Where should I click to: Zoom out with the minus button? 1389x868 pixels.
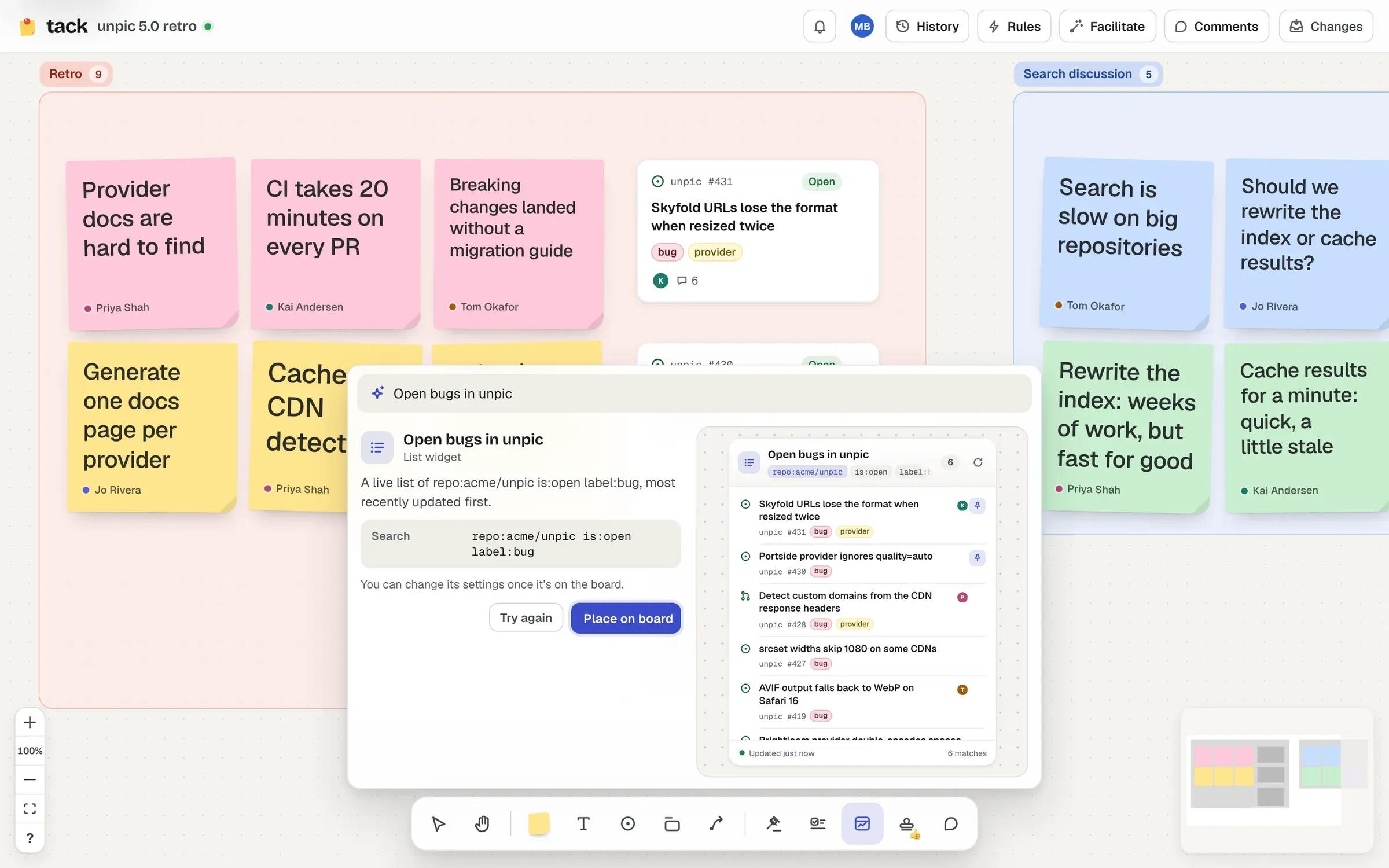[30, 779]
